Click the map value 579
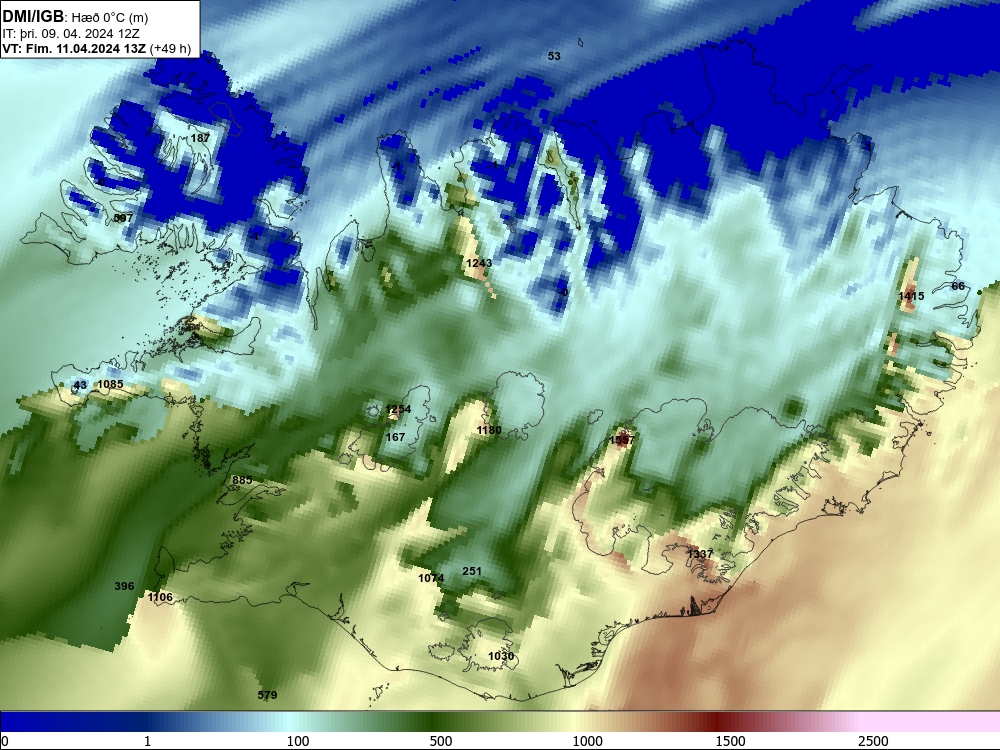The height and width of the screenshot is (750, 1000). coord(267,695)
